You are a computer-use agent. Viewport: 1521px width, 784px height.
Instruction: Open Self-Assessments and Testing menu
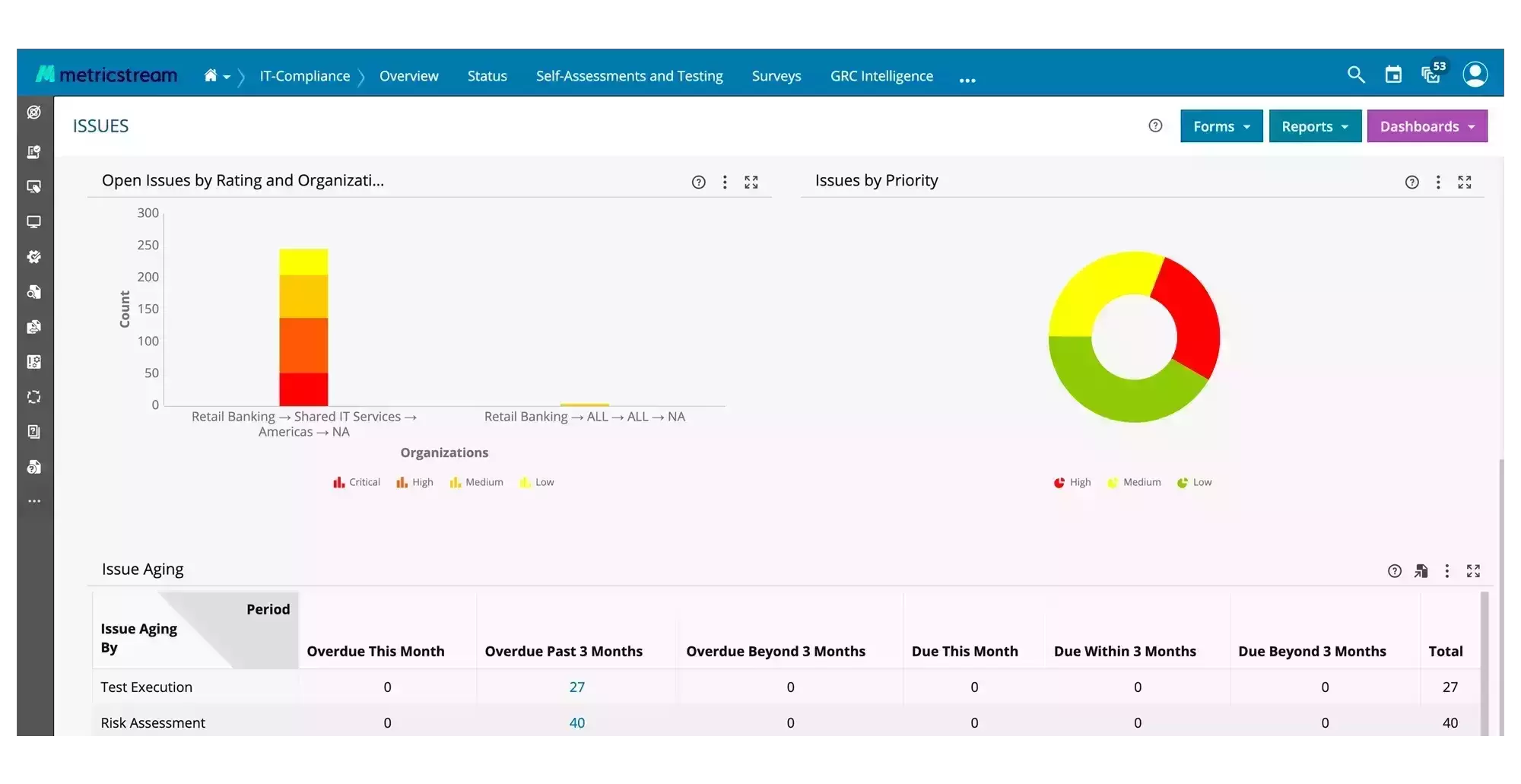(630, 76)
